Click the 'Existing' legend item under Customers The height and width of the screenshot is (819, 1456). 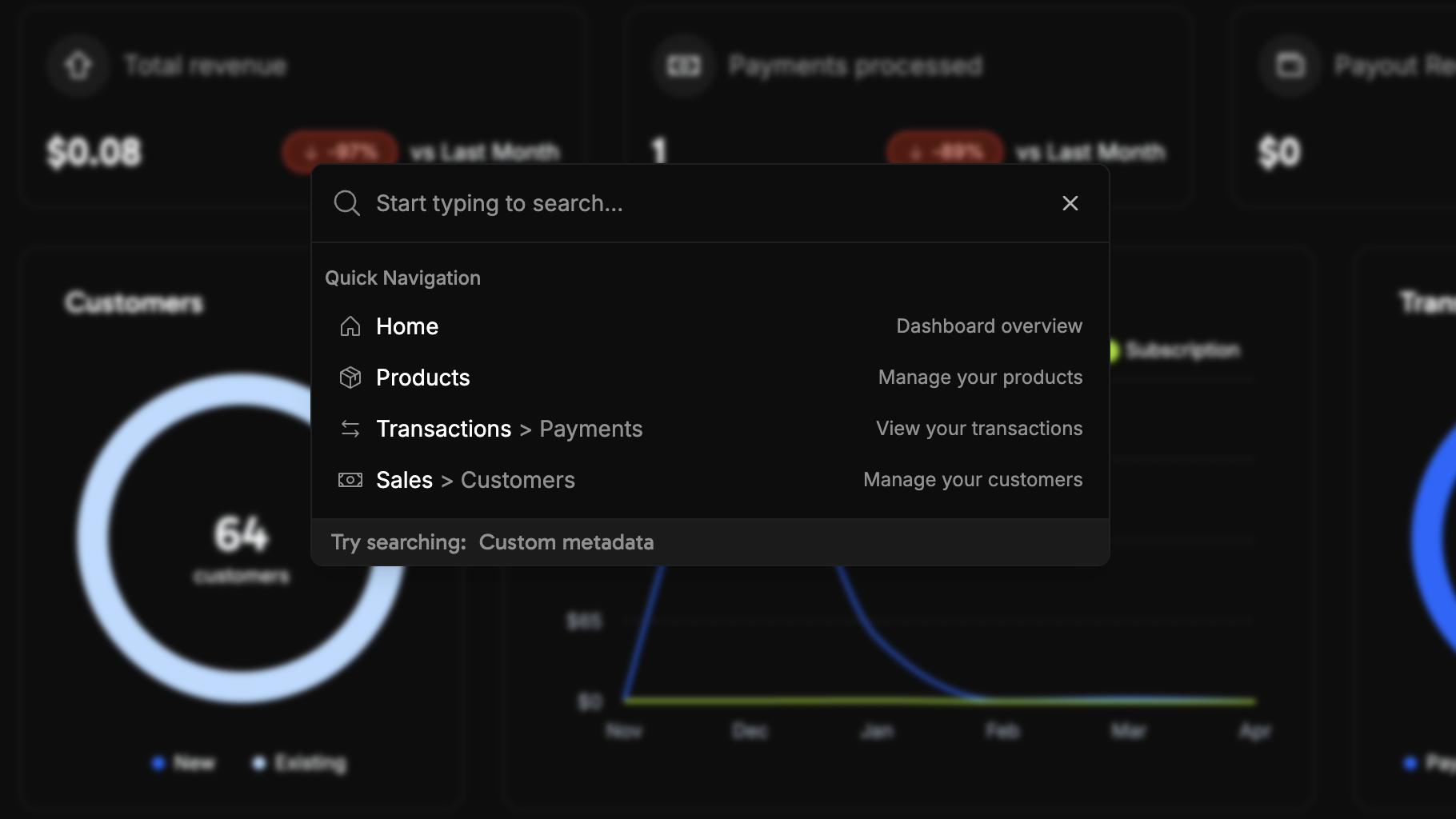coord(300,763)
